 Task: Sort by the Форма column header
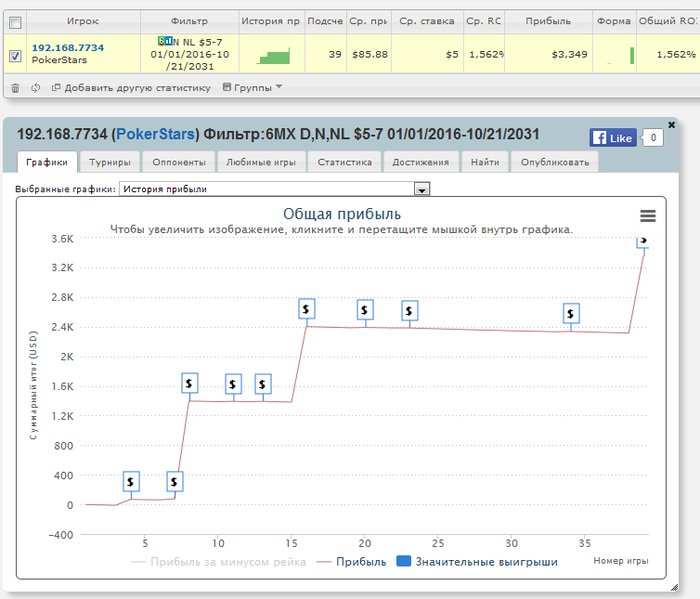(614, 21)
